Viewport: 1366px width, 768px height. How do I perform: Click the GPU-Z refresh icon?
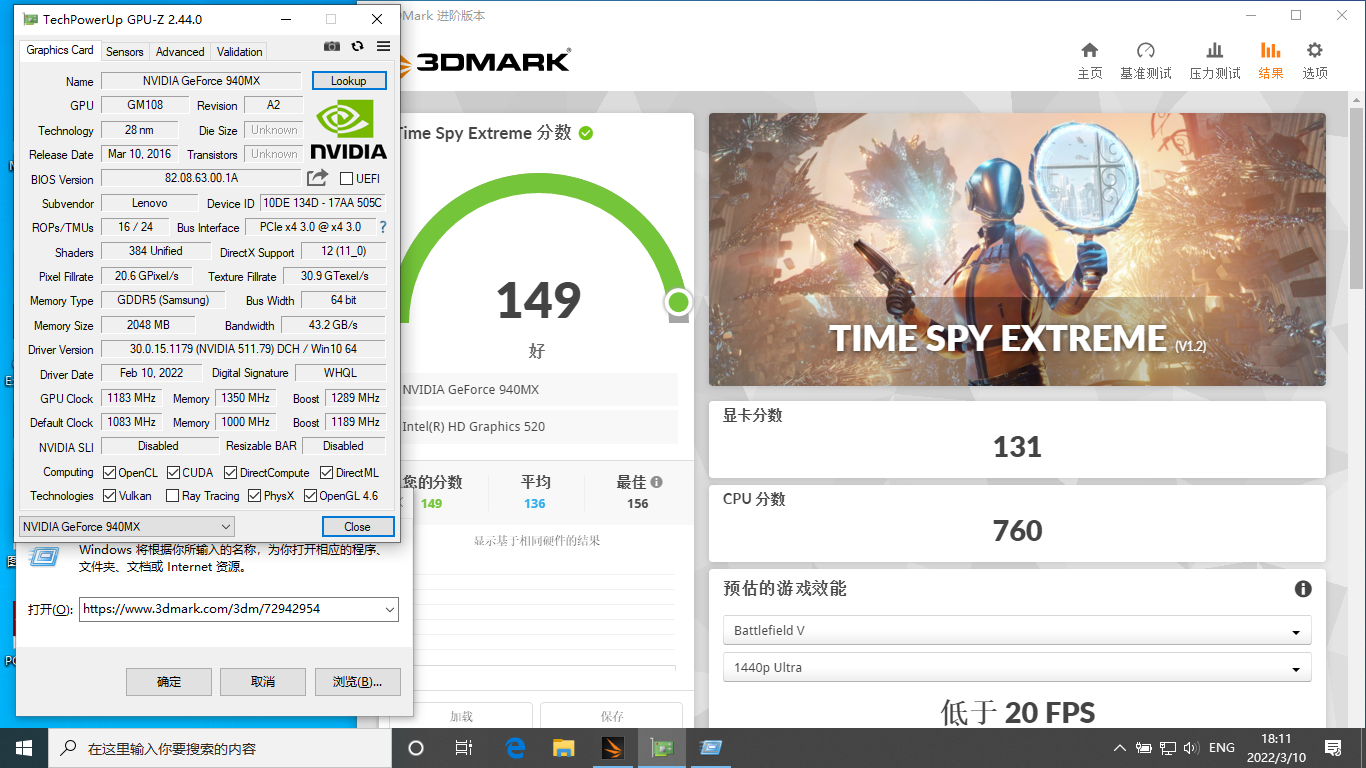point(357,46)
